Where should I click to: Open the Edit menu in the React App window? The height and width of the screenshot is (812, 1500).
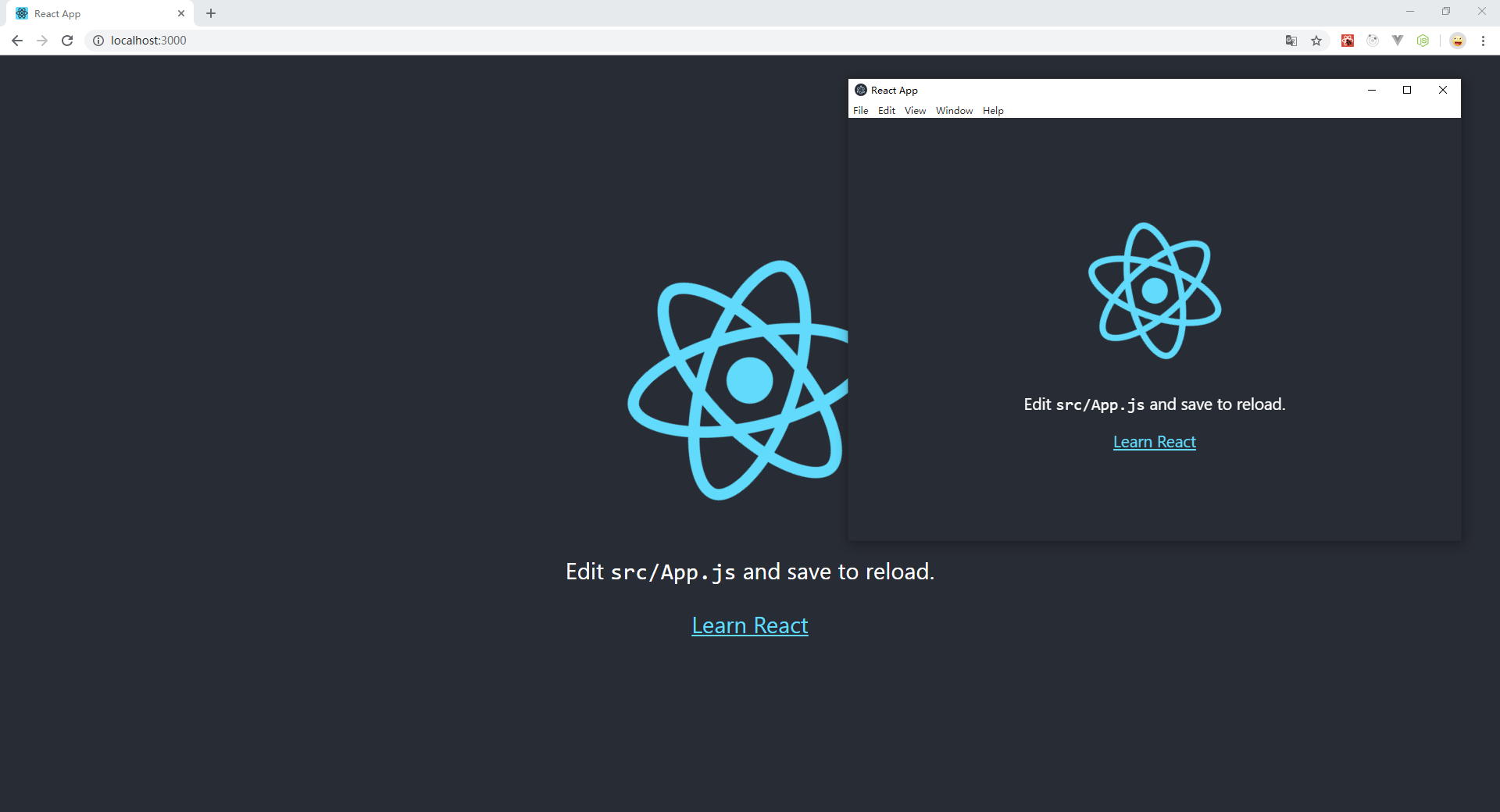pos(887,111)
